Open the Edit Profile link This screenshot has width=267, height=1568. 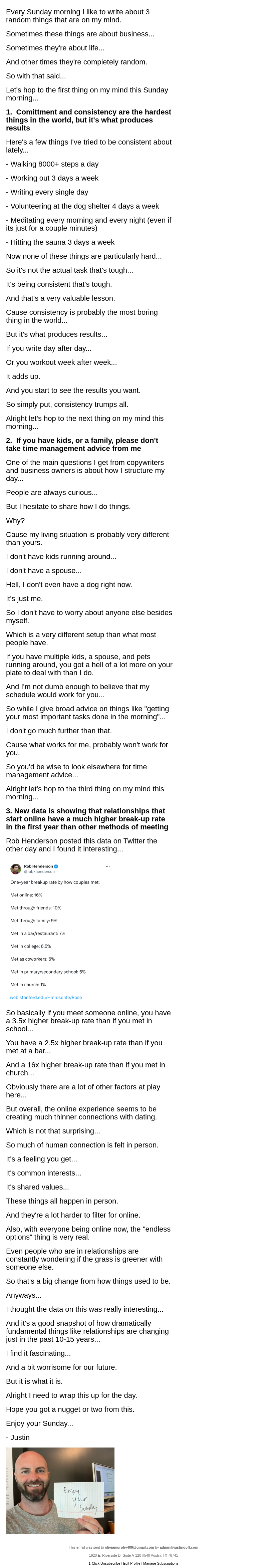[x=132, y=1563]
